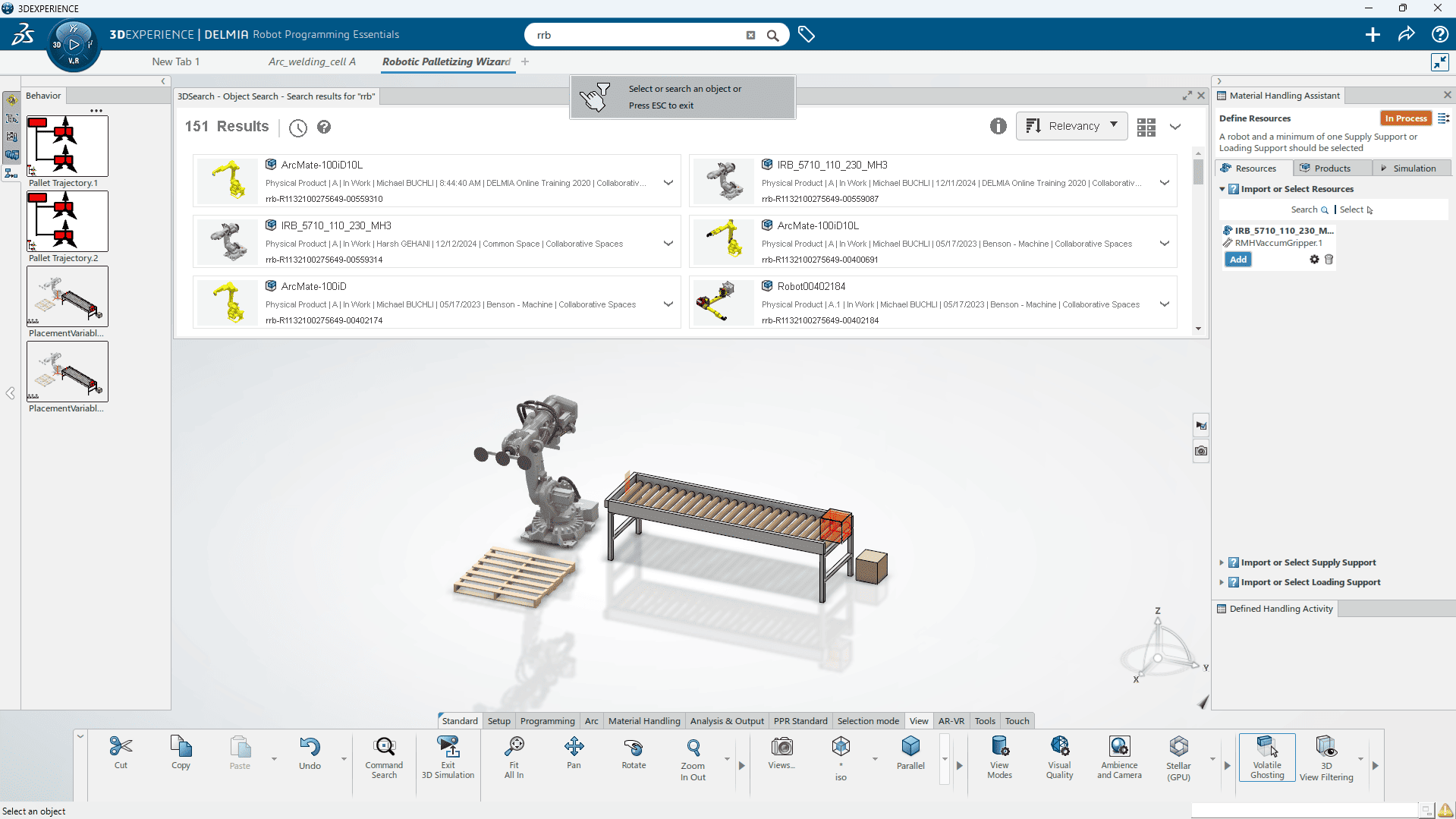Click the In Process status button
The height and width of the screenshot is (819, 1456).
(x=1405, y=118)
